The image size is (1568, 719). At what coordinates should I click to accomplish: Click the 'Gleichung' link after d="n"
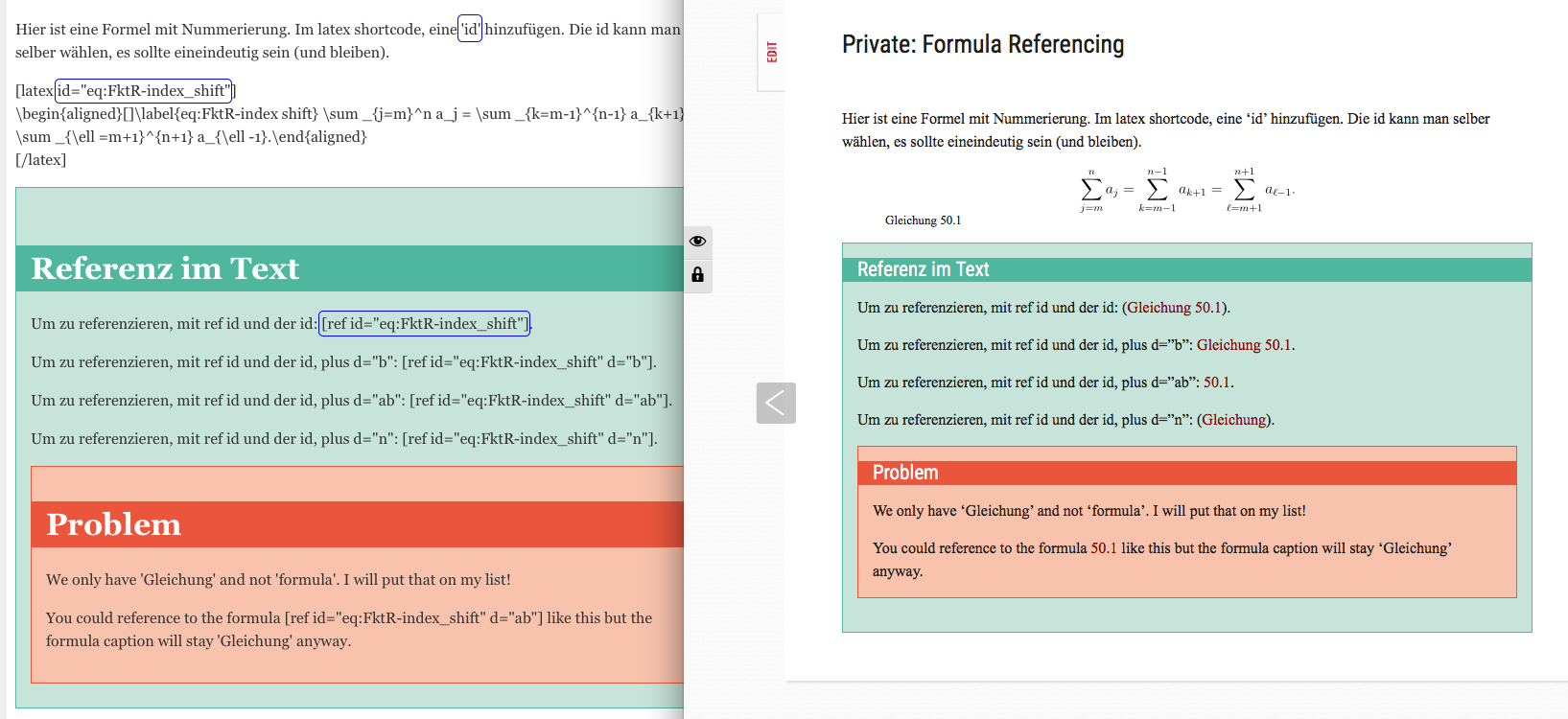[1234, 420]
